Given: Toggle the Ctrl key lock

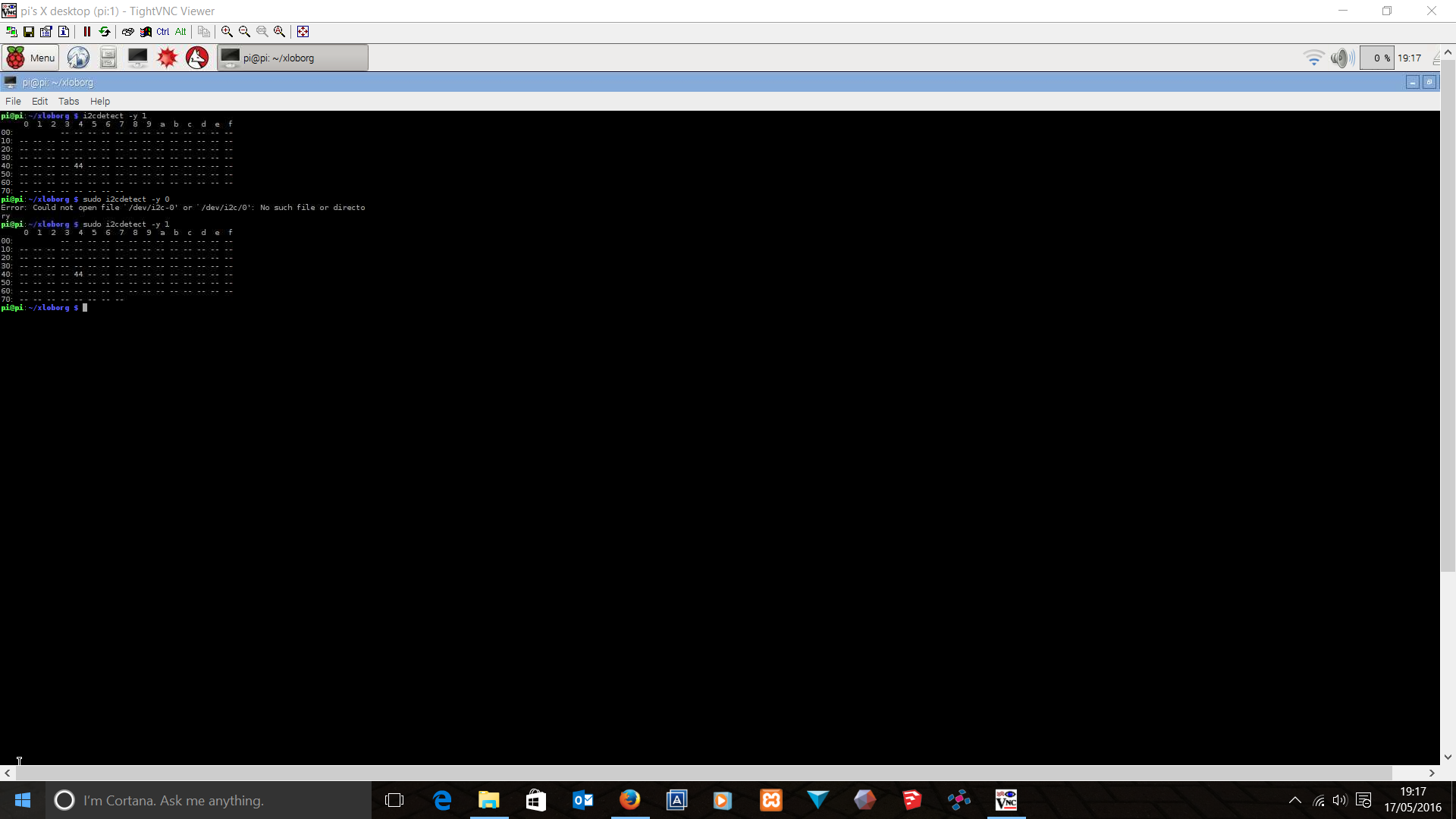Looking at the screenshot, I should [x=163, y=32].
